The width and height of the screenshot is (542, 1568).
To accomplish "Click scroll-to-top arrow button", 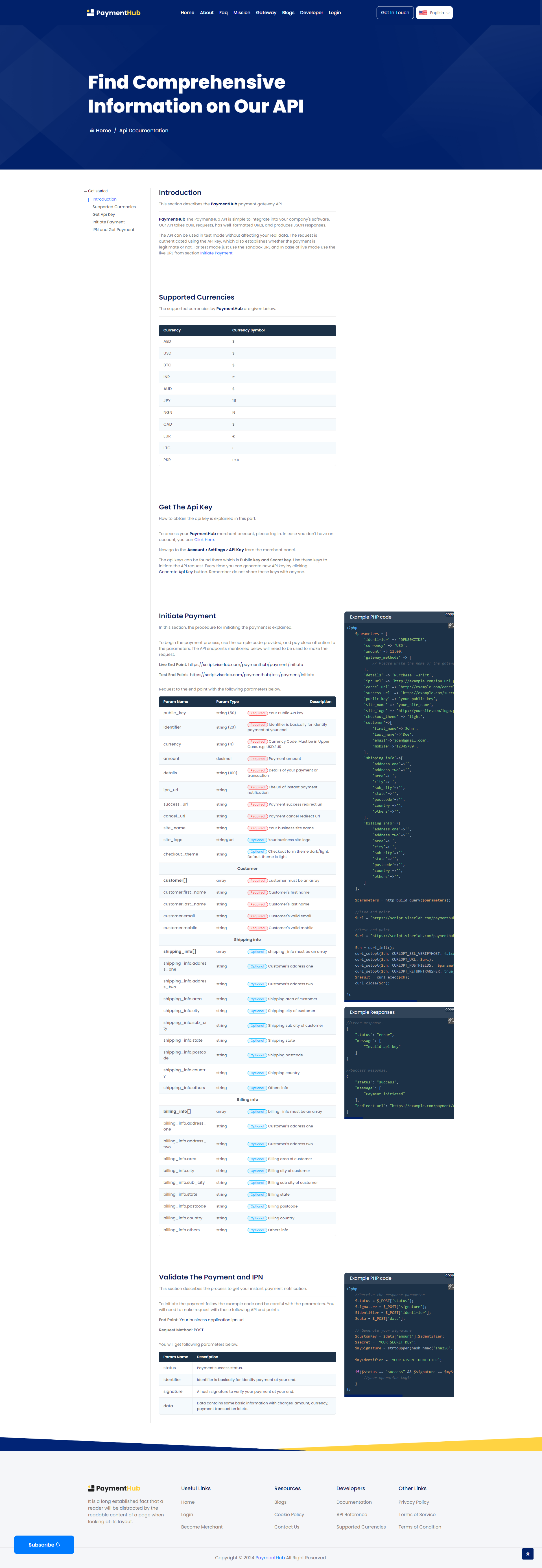I will coord(527,1554).
